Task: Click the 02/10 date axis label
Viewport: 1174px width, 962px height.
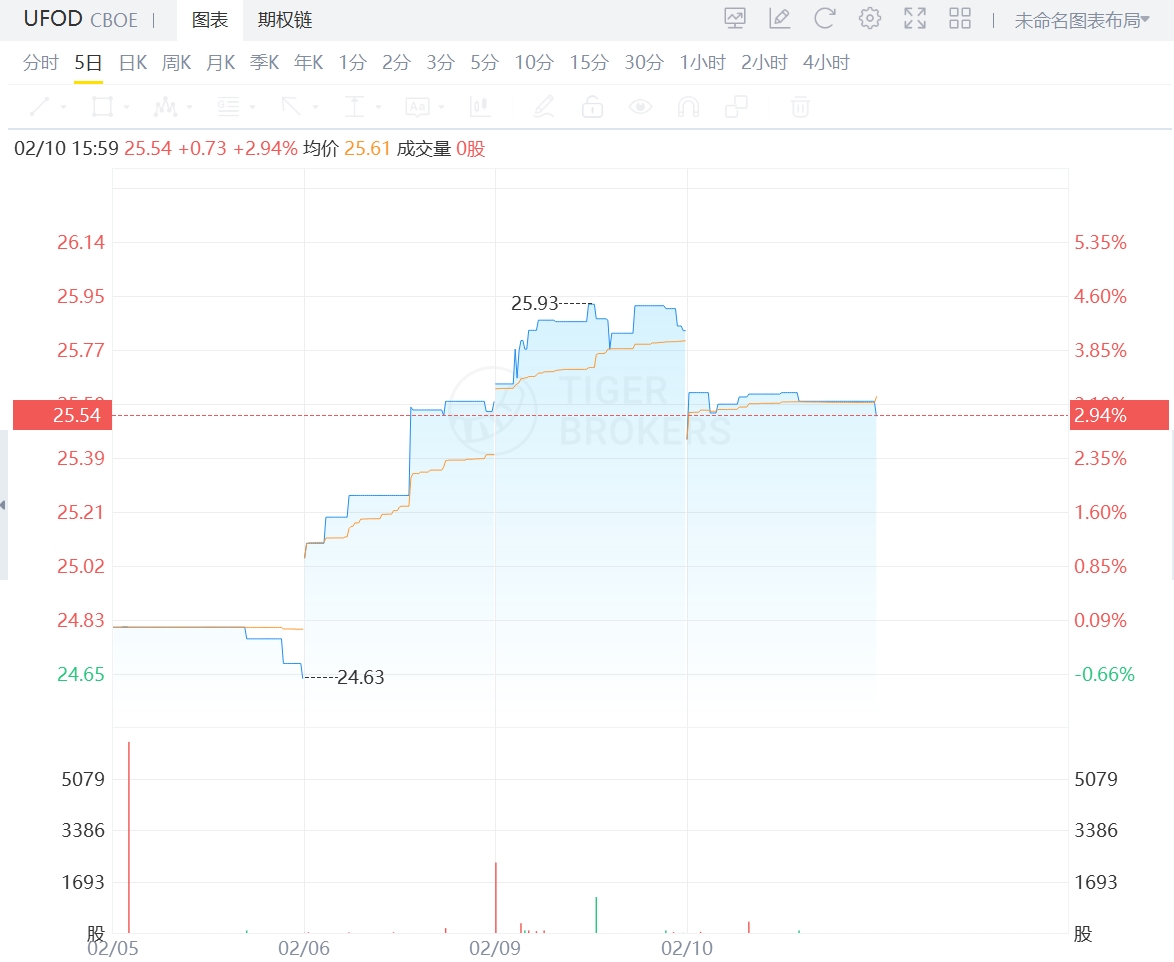Action: (687, 949)
